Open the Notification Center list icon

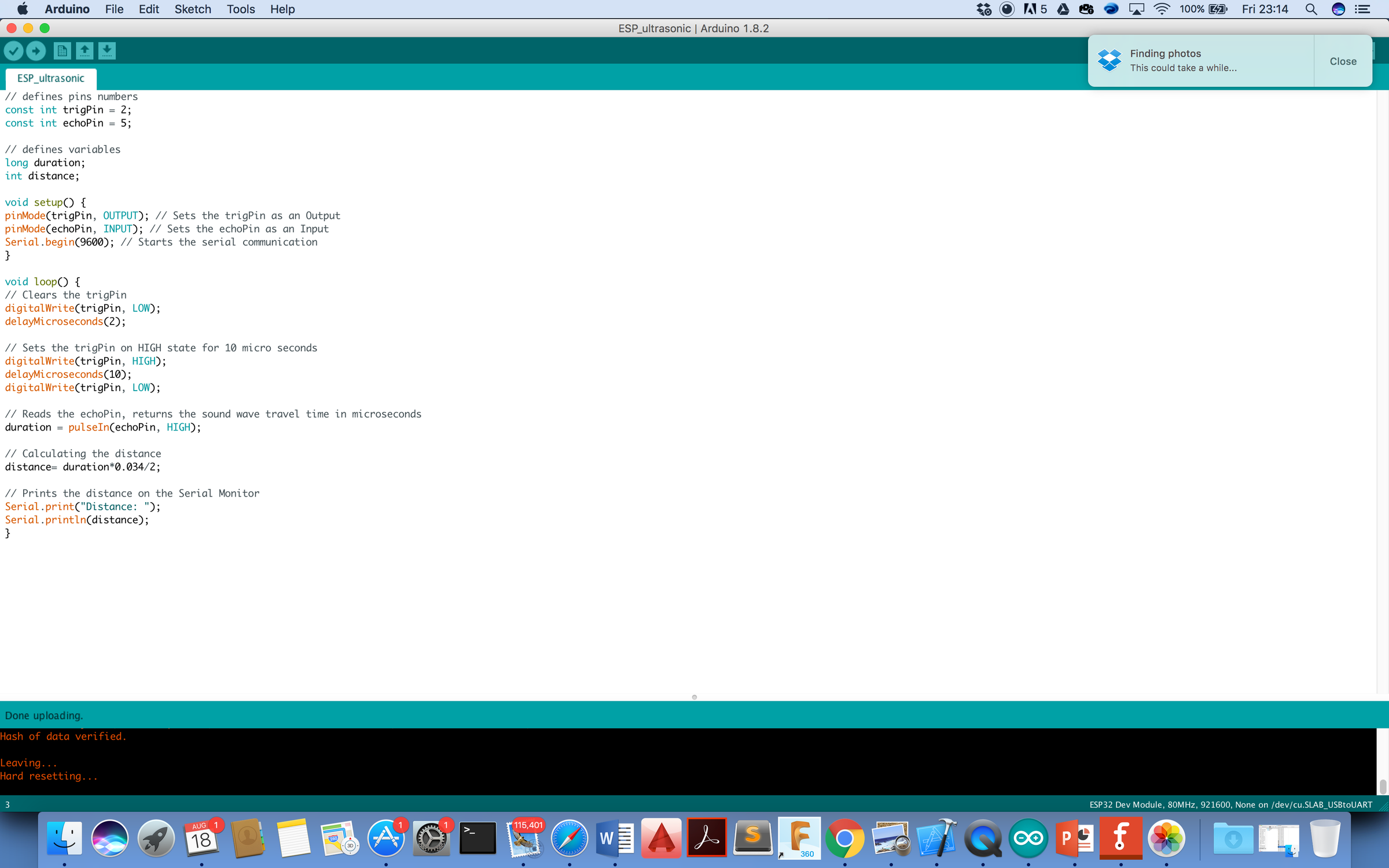pyautogui.click(x=1363, y=9)
